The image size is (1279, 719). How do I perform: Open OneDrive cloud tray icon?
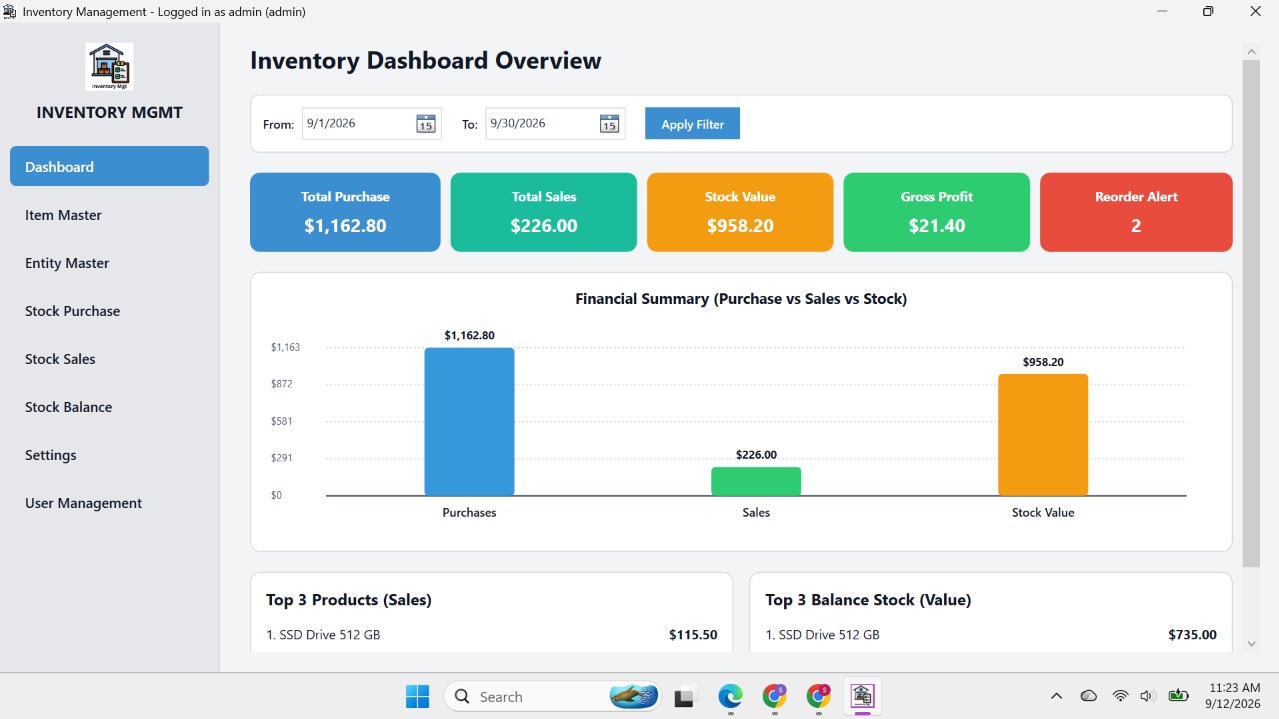tap(1089, 696)
